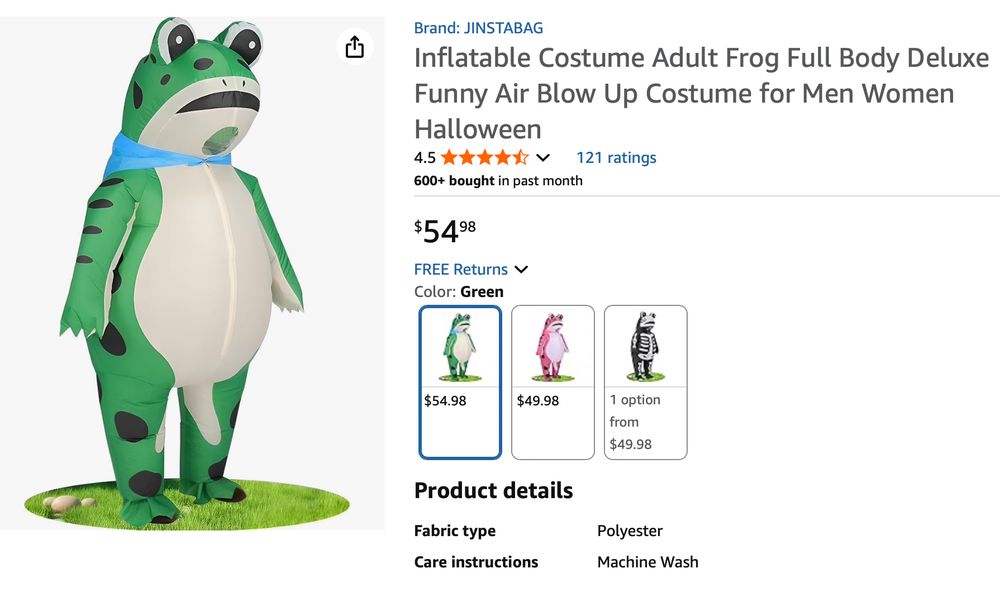Click the Color: Green label

click(459, 292)
